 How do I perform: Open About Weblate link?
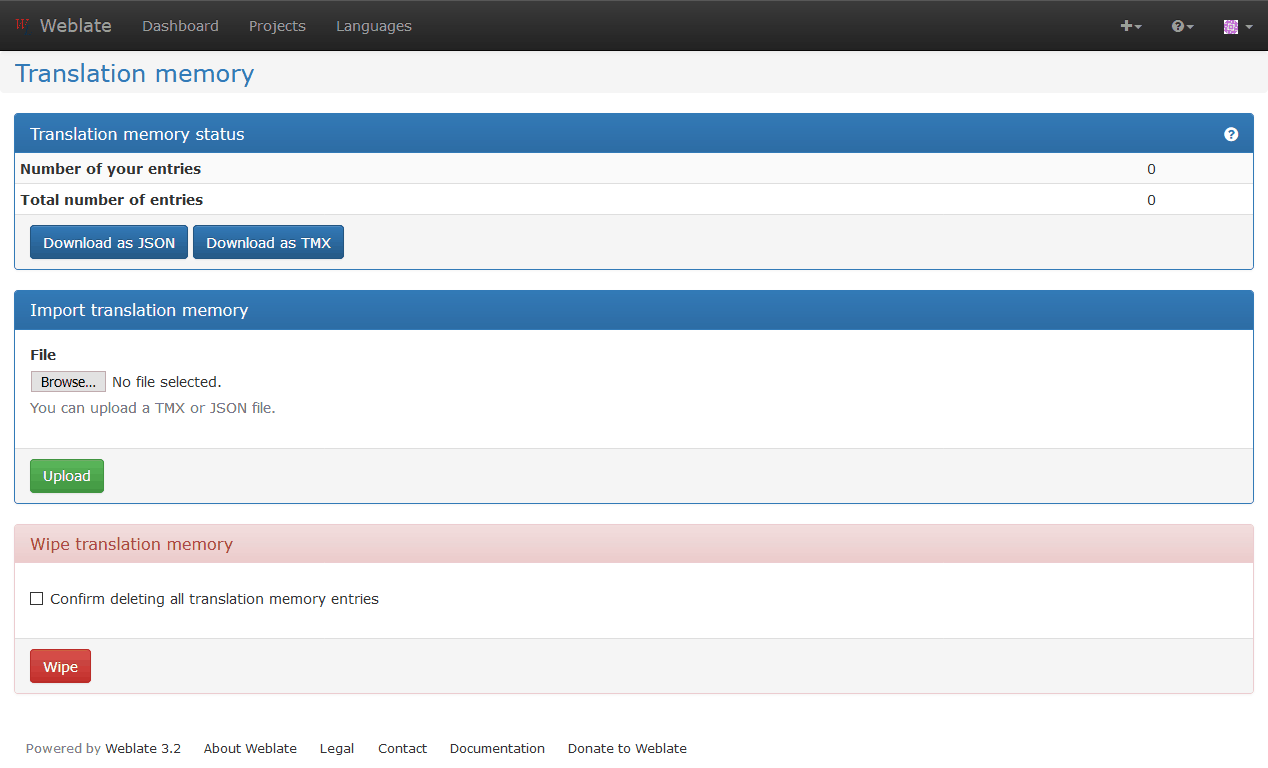coord(250,748)
